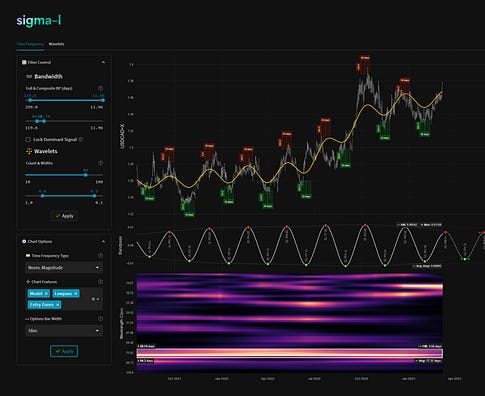Screen dimensions: 485x396
Task: Click the Chart Features plus icon
Action: pyautogui.click(x=28, y=282)
